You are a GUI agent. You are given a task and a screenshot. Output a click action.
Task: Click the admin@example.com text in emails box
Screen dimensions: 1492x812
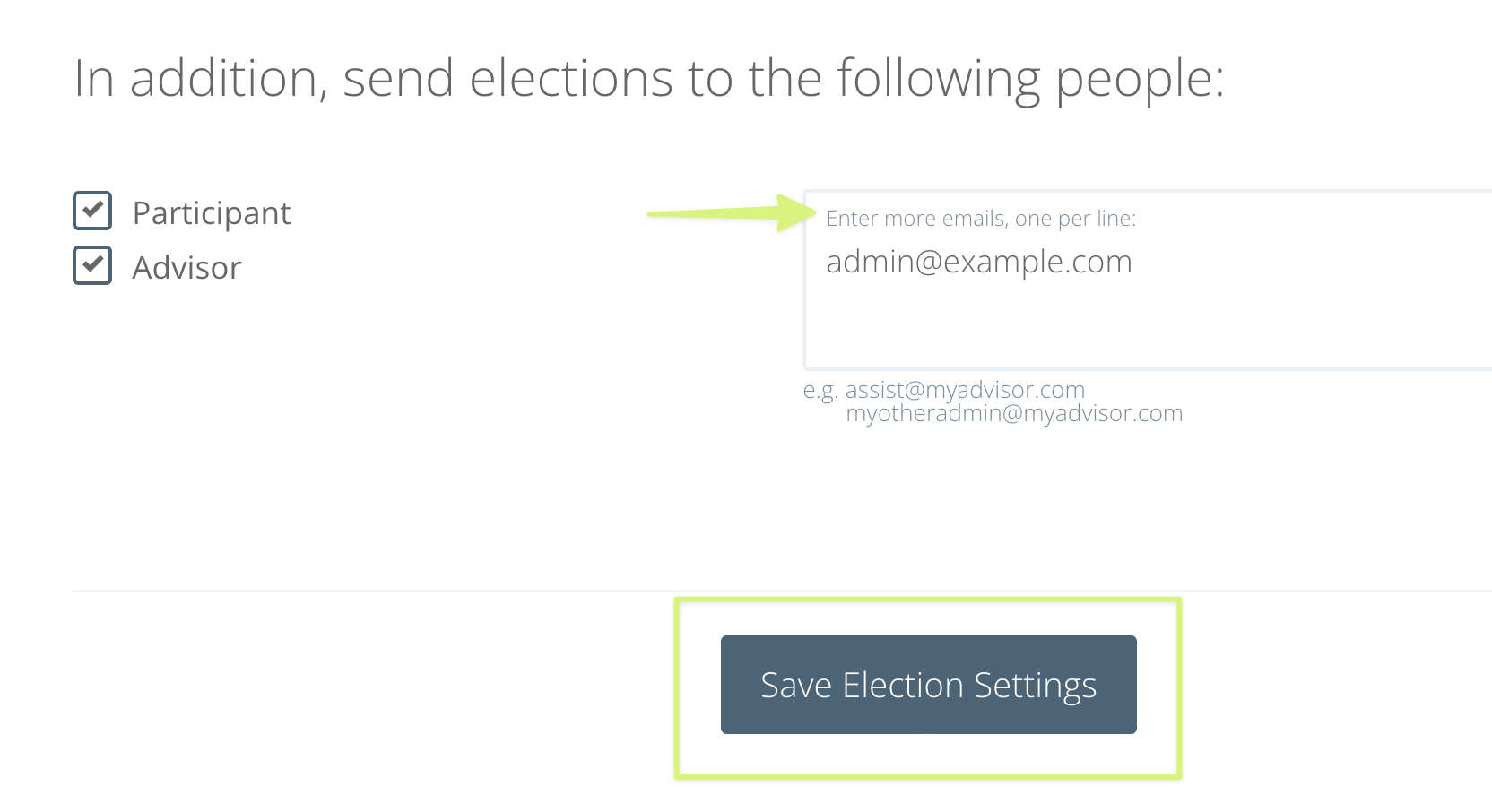point(978,262)
